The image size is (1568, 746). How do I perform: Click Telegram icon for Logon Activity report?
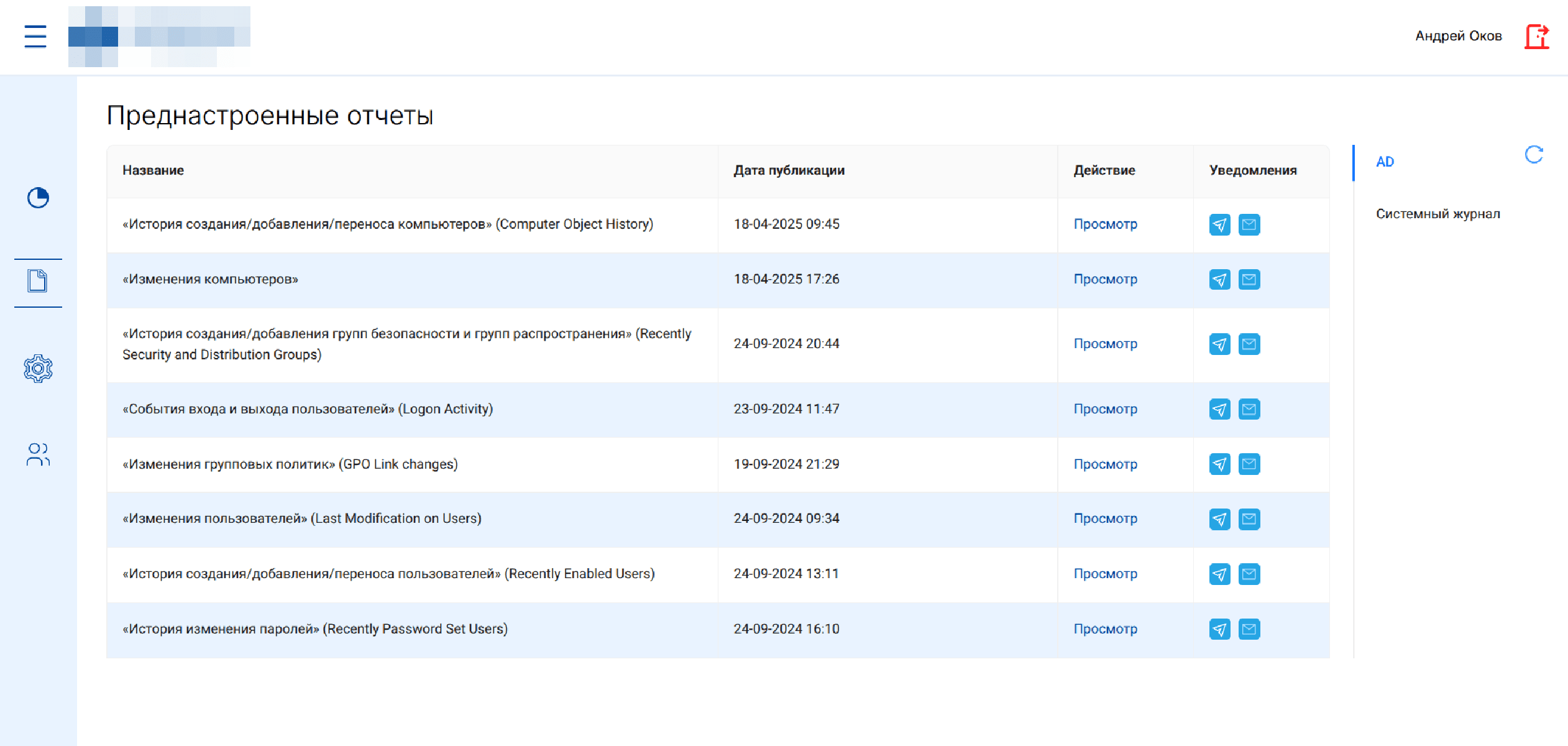(x=1219, y=409)
